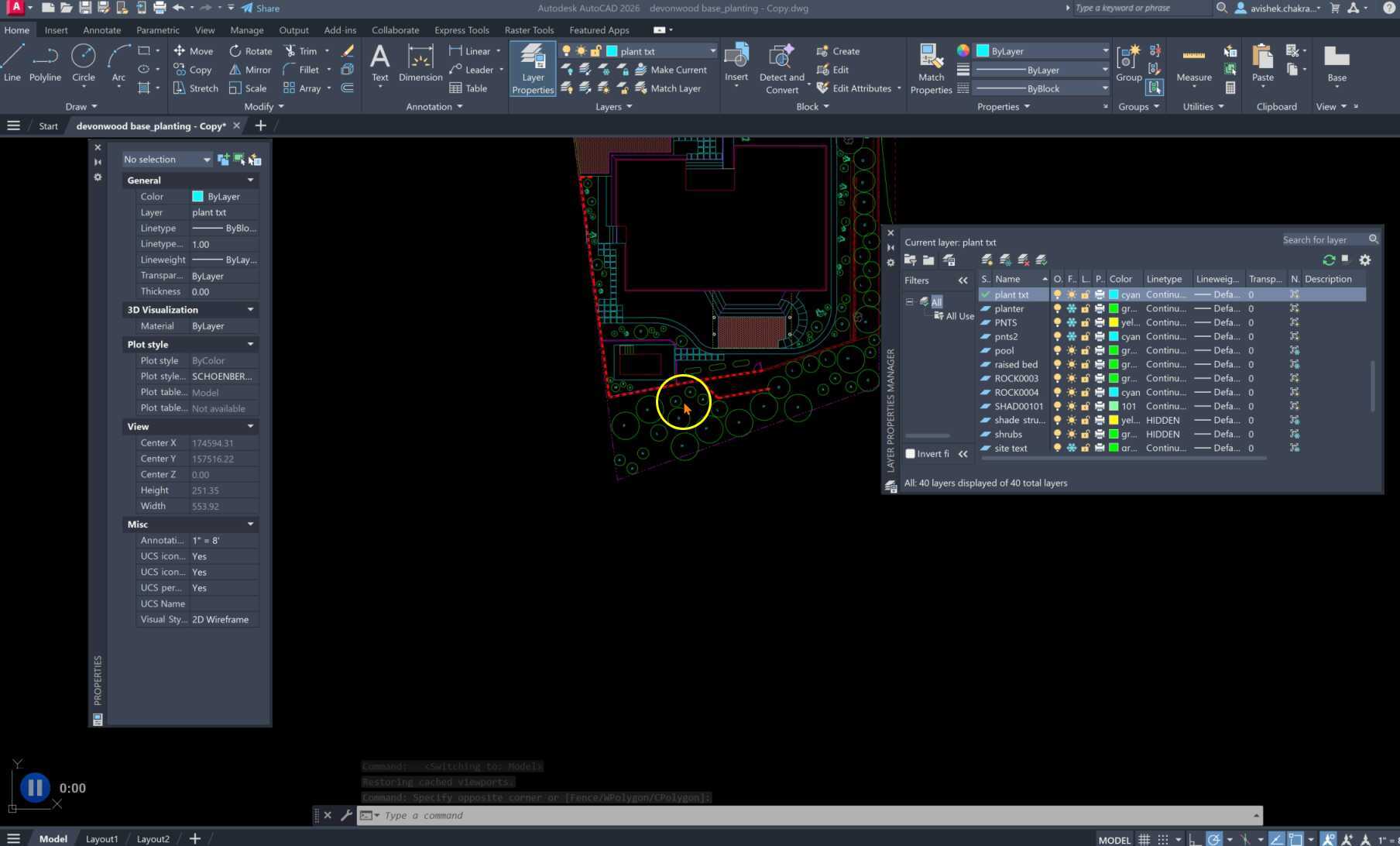
Task: Toggle freeze state of PNTS layer
Action: click(x=1072, y=323)
